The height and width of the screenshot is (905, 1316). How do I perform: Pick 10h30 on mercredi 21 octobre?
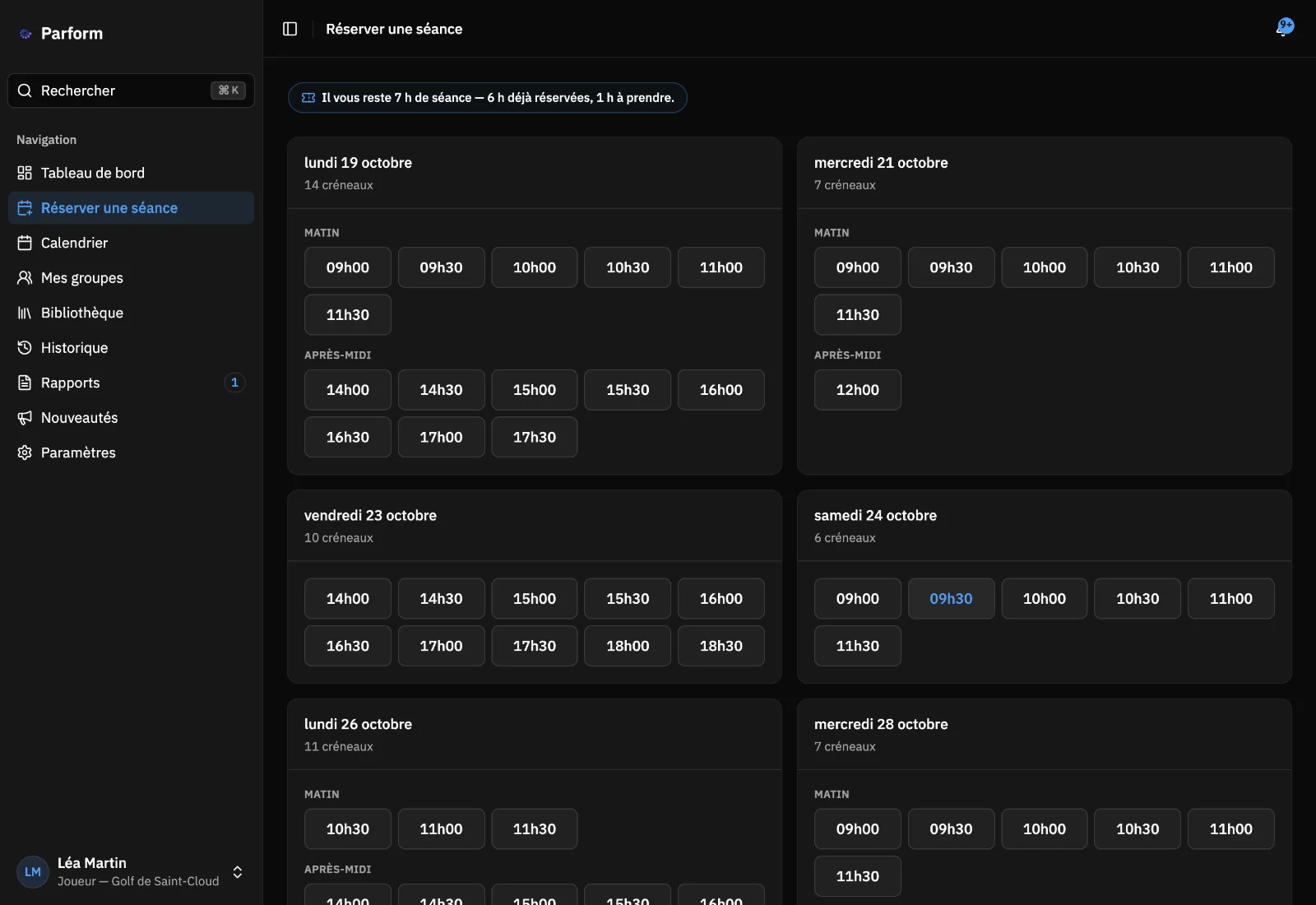1138,267
